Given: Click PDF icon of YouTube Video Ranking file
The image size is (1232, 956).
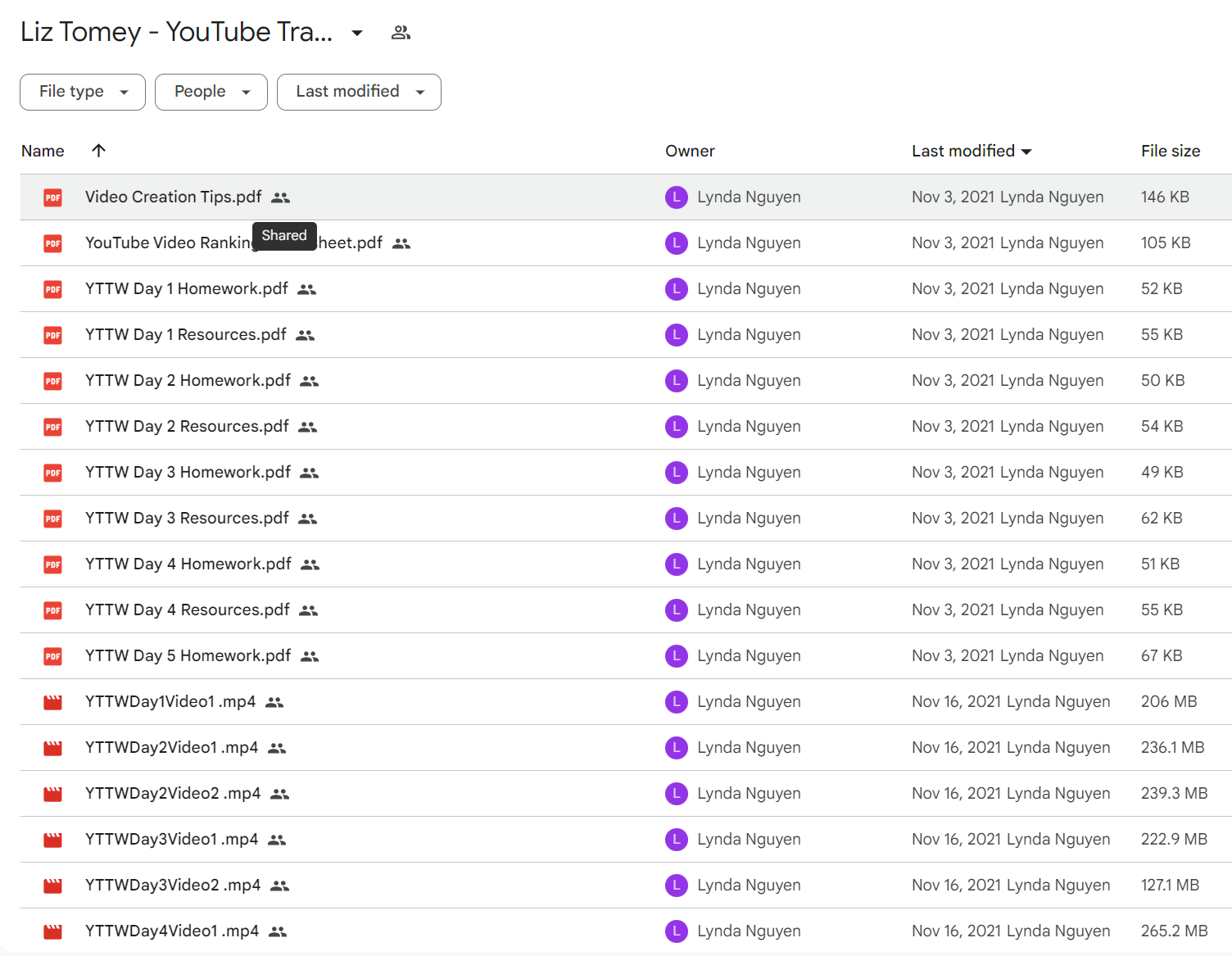Looking at the screenshot, I should click(53, 243).
